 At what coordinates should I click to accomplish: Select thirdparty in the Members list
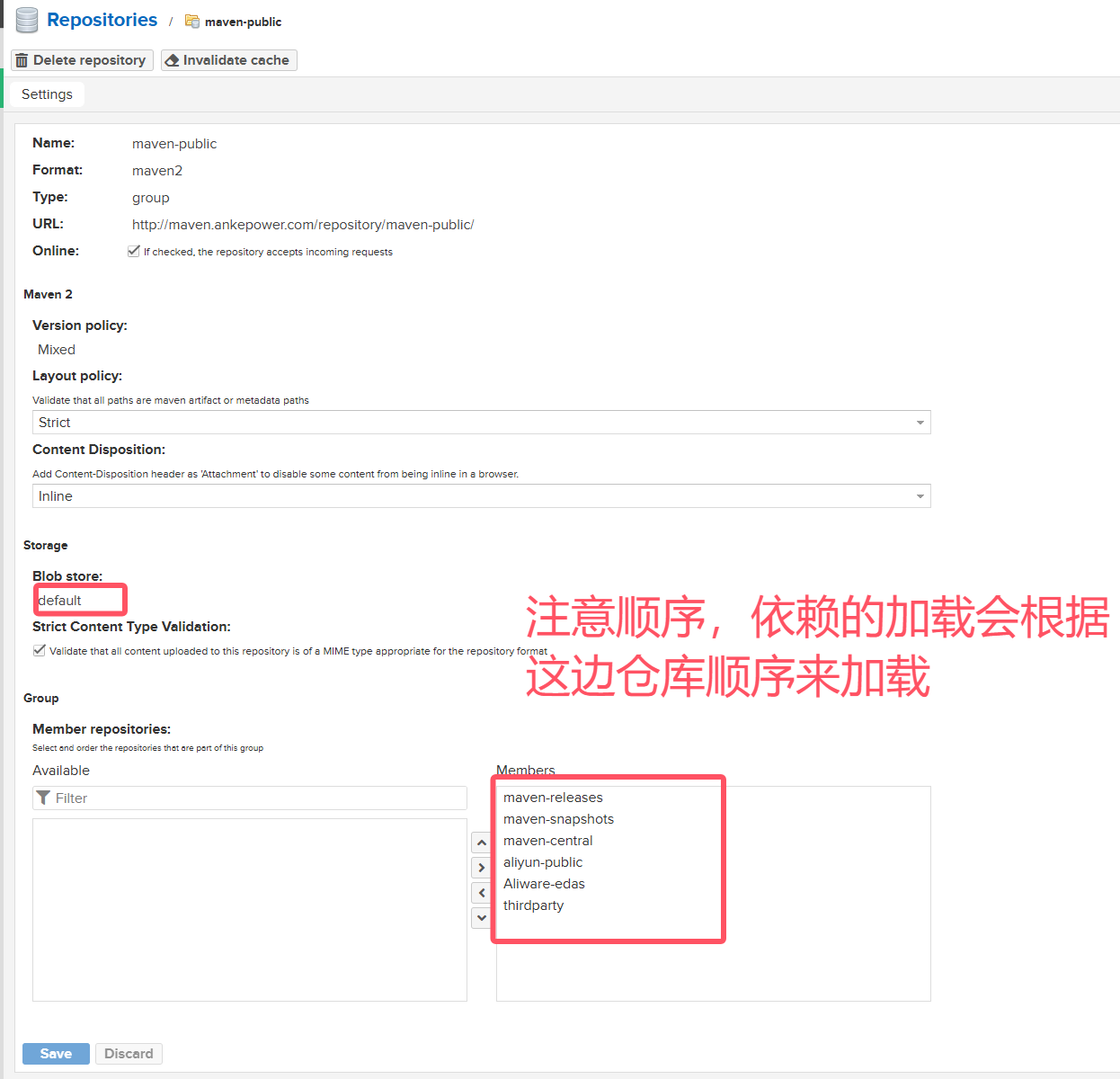pos(534,905)
